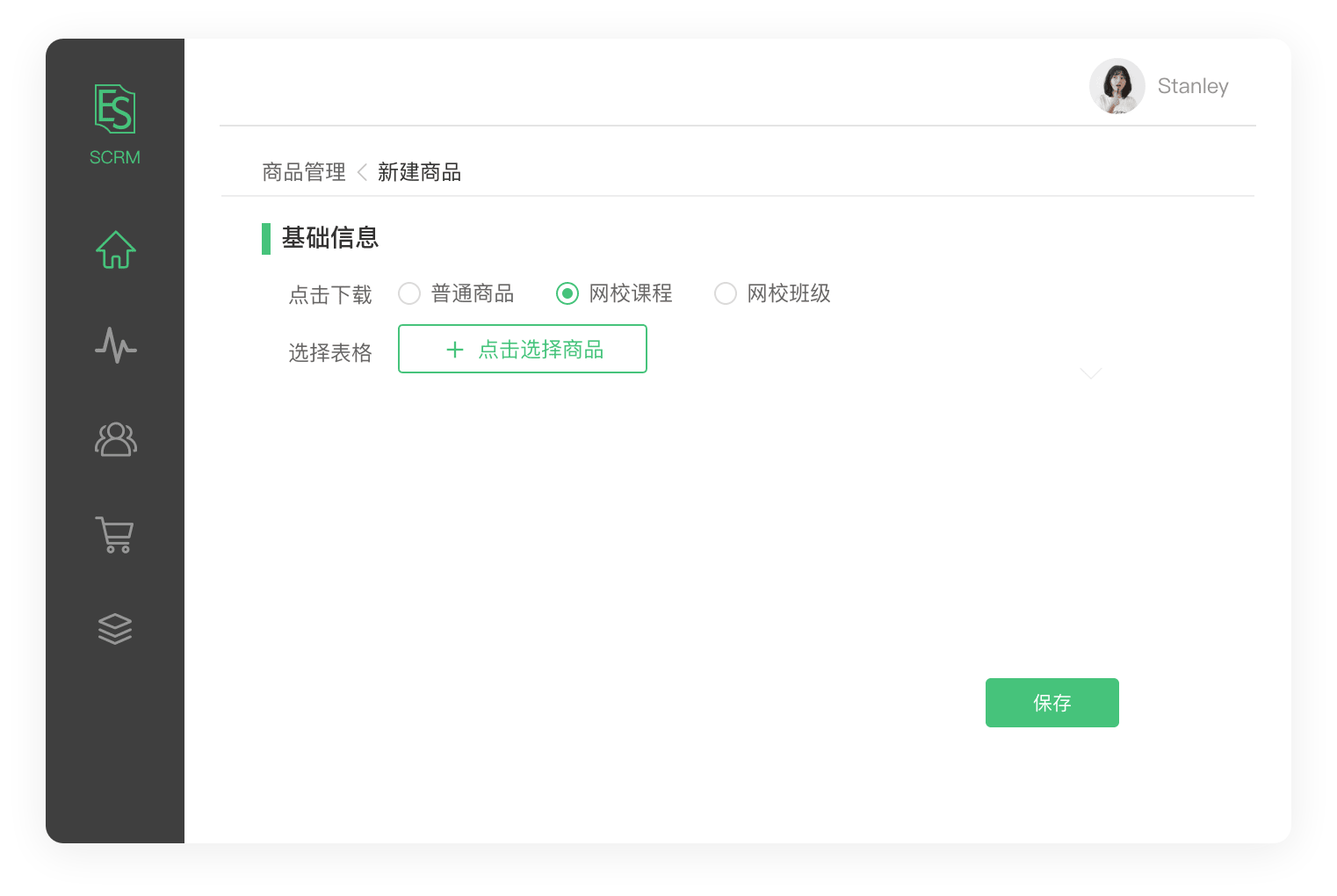Click the green 保存 button
Screen dimensions: 1337x896
[1052, 703]
